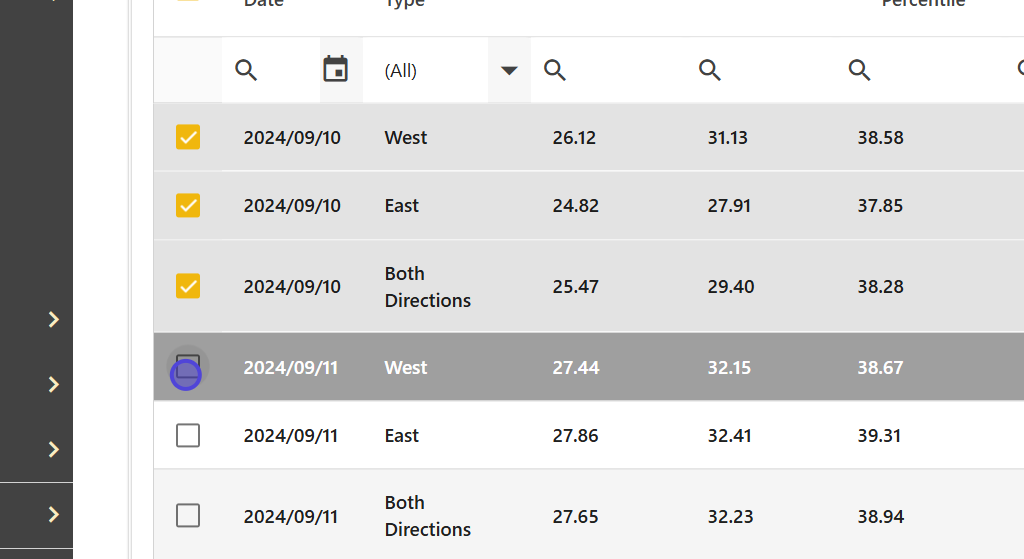Click the (All) type filter box

click(x=425, y=71)
